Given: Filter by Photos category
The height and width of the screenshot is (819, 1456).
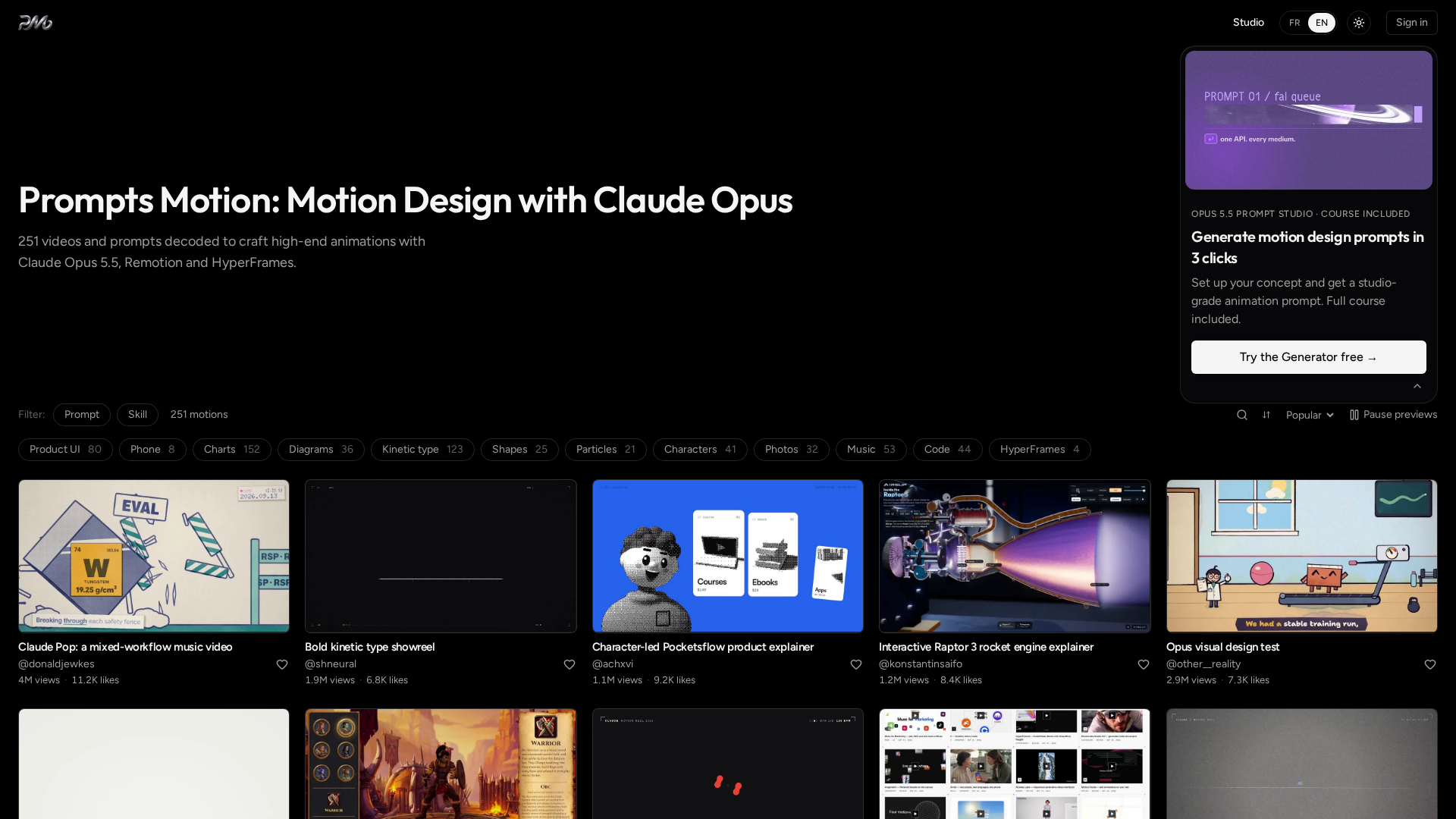Looking at the screenshot, I should 791,450.
